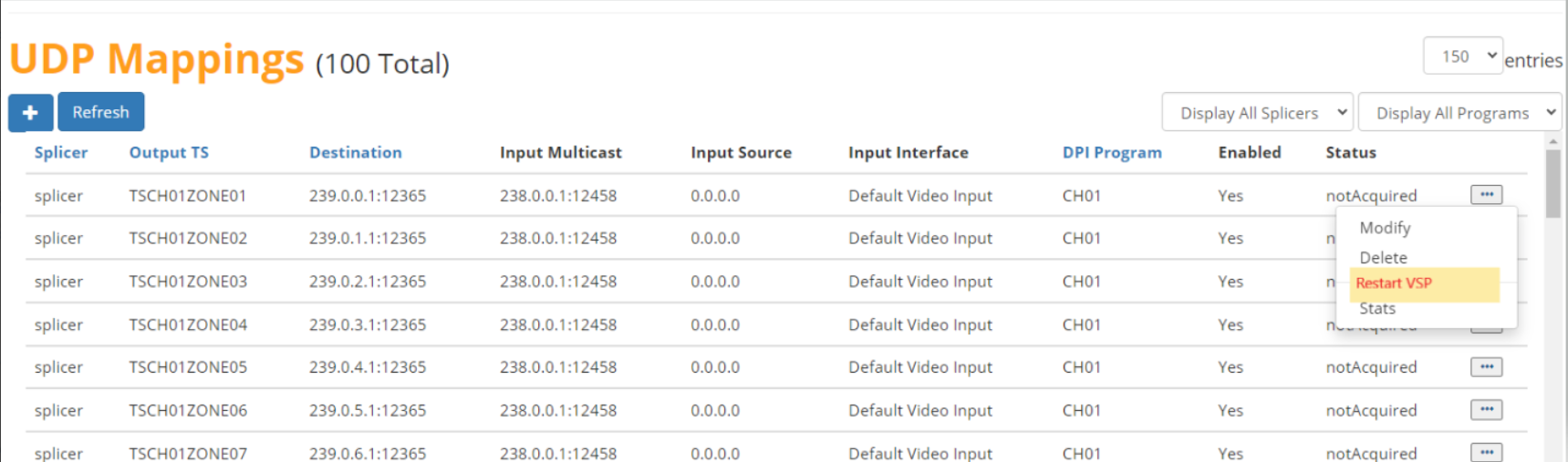
Task: Expand the Display All Programs dropdown
Action: (x=1459, y=113)
